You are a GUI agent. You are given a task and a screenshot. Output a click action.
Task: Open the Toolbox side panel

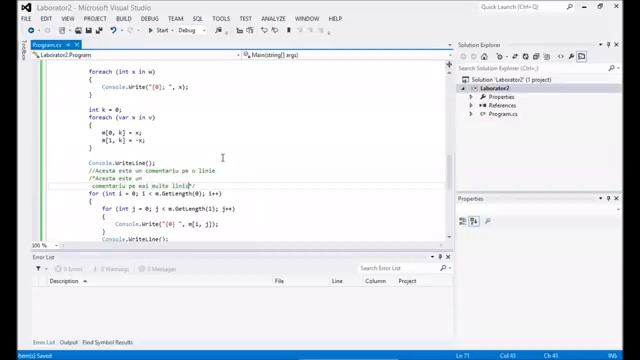pos(24,50)
